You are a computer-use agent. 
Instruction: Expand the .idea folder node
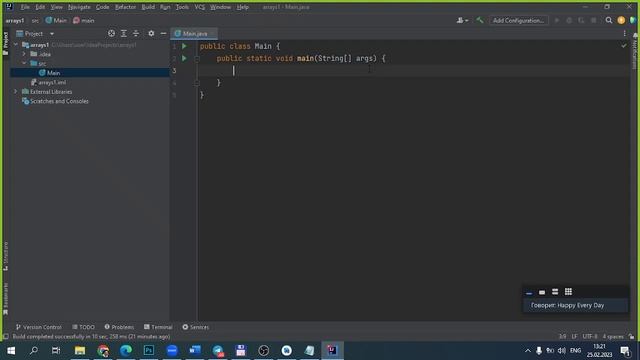pyautogui.click(x=24, y=54)
